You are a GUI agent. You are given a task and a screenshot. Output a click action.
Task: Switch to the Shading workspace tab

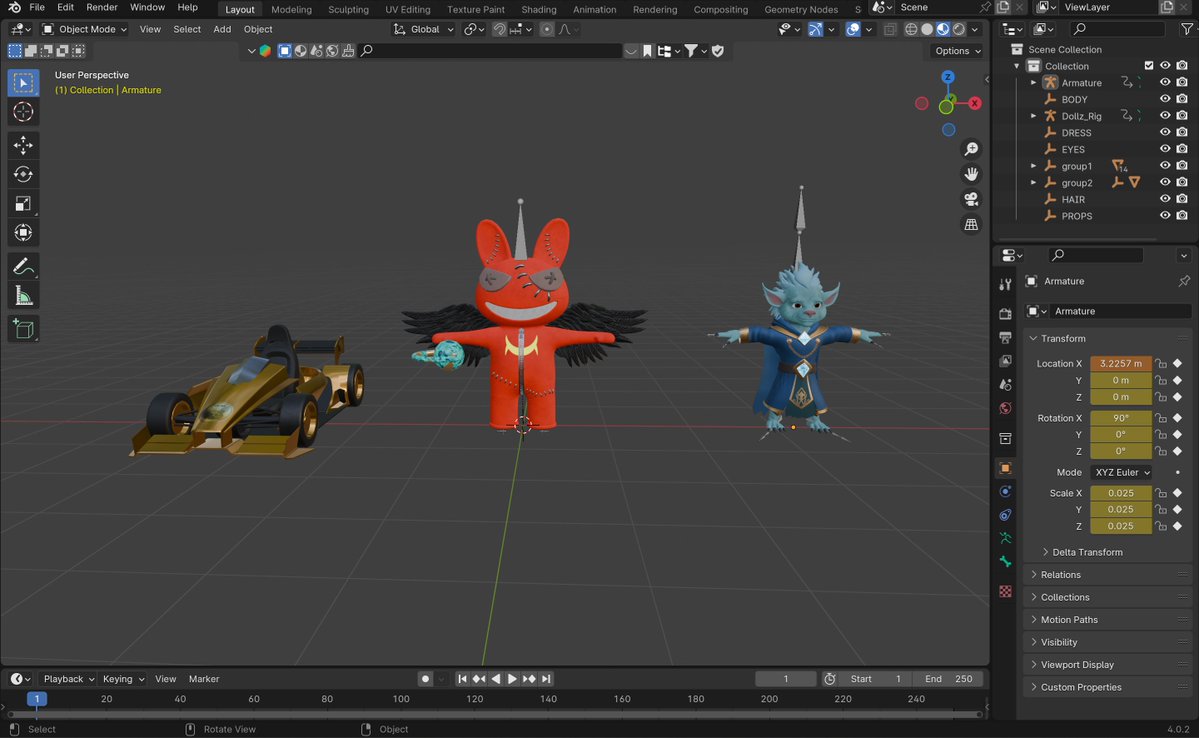(x=538, y=9)
